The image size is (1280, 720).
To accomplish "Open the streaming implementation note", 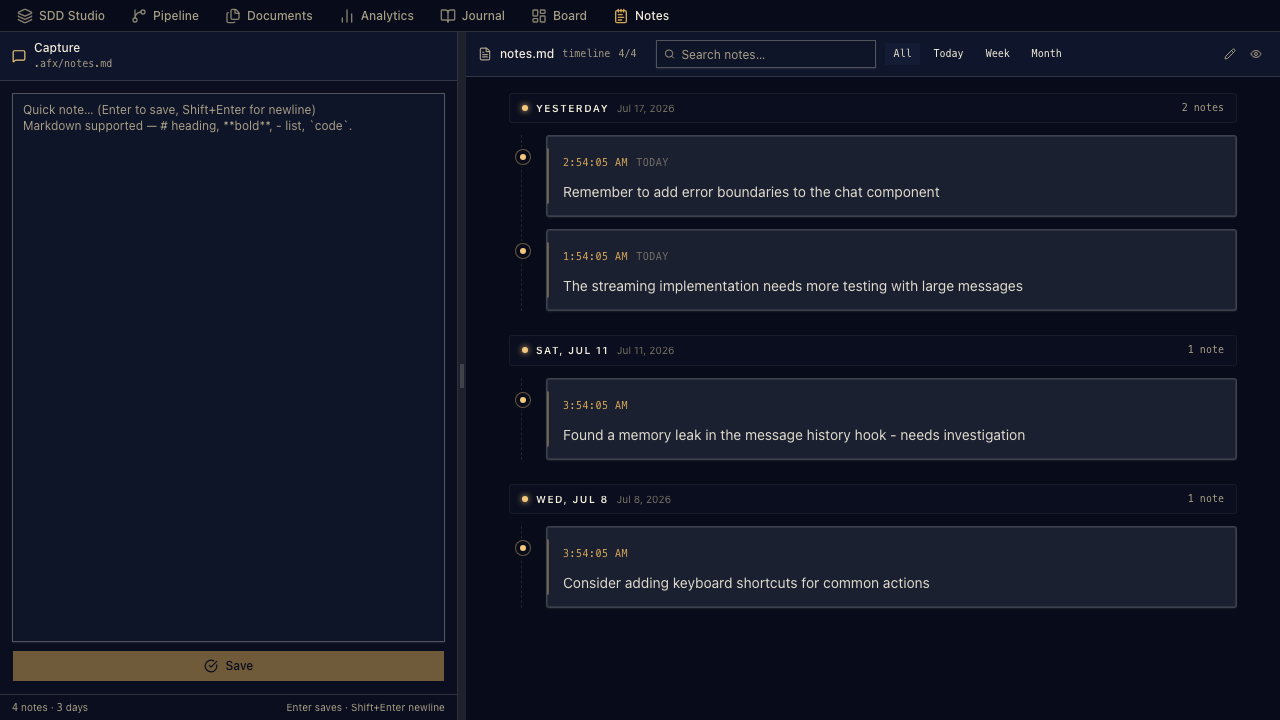I will 891,270.
